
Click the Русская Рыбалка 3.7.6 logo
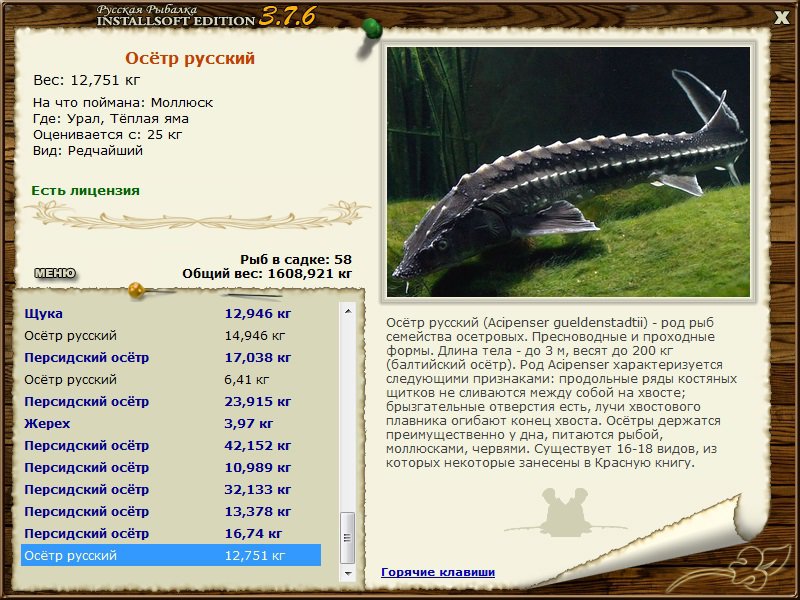206,16
